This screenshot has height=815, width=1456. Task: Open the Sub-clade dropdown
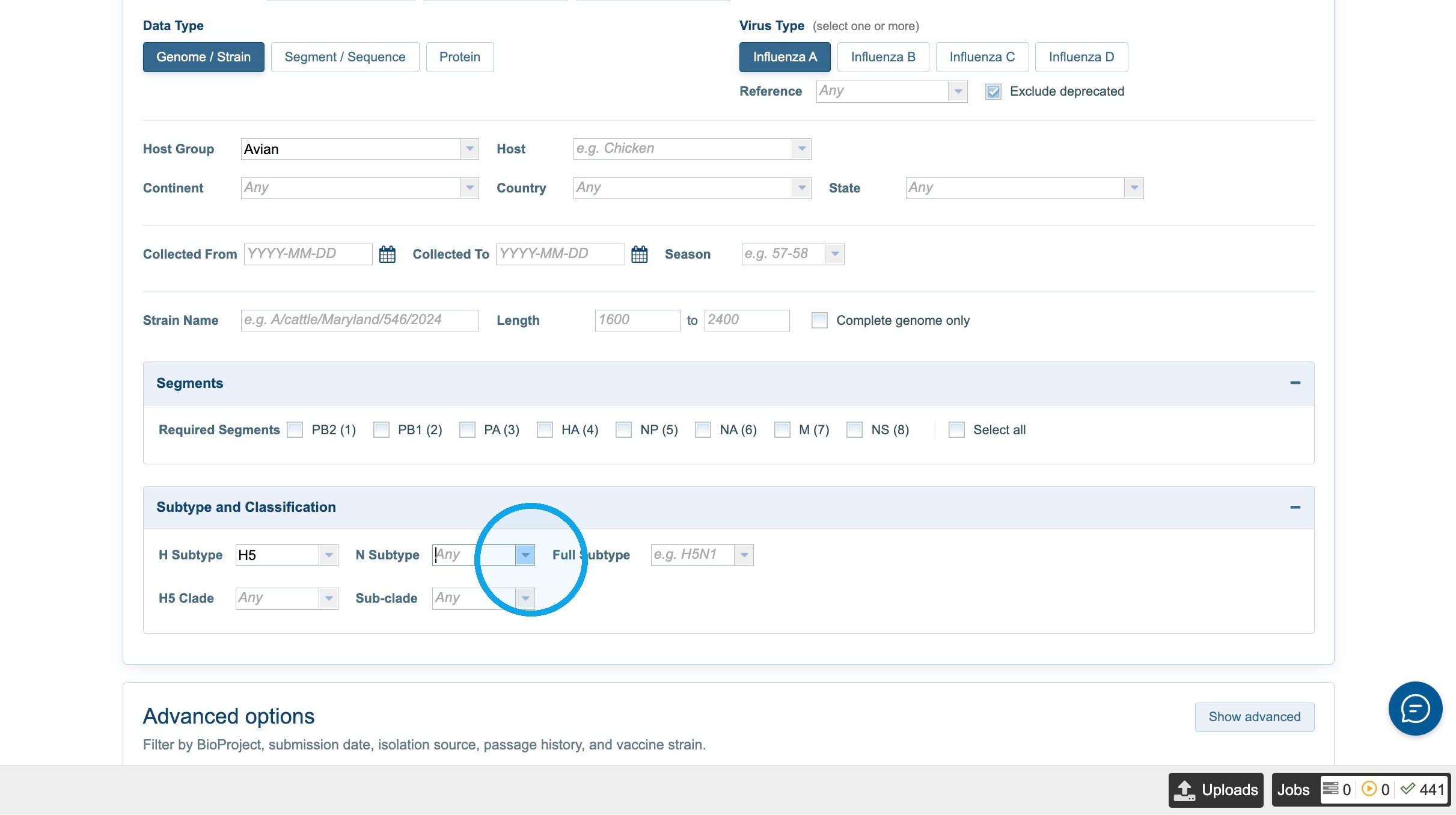[525, 598]
